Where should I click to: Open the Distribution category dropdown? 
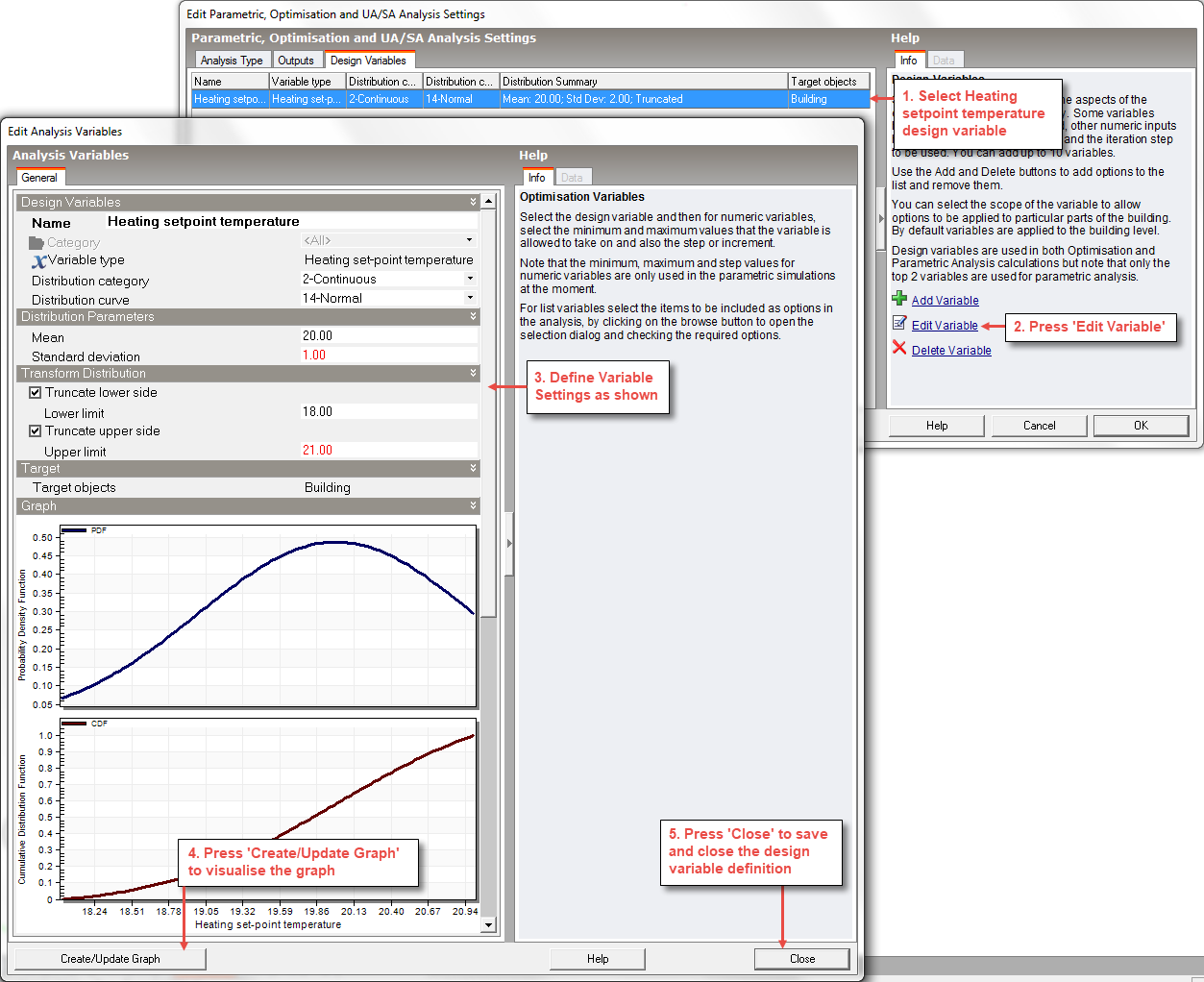click(470, 279)
